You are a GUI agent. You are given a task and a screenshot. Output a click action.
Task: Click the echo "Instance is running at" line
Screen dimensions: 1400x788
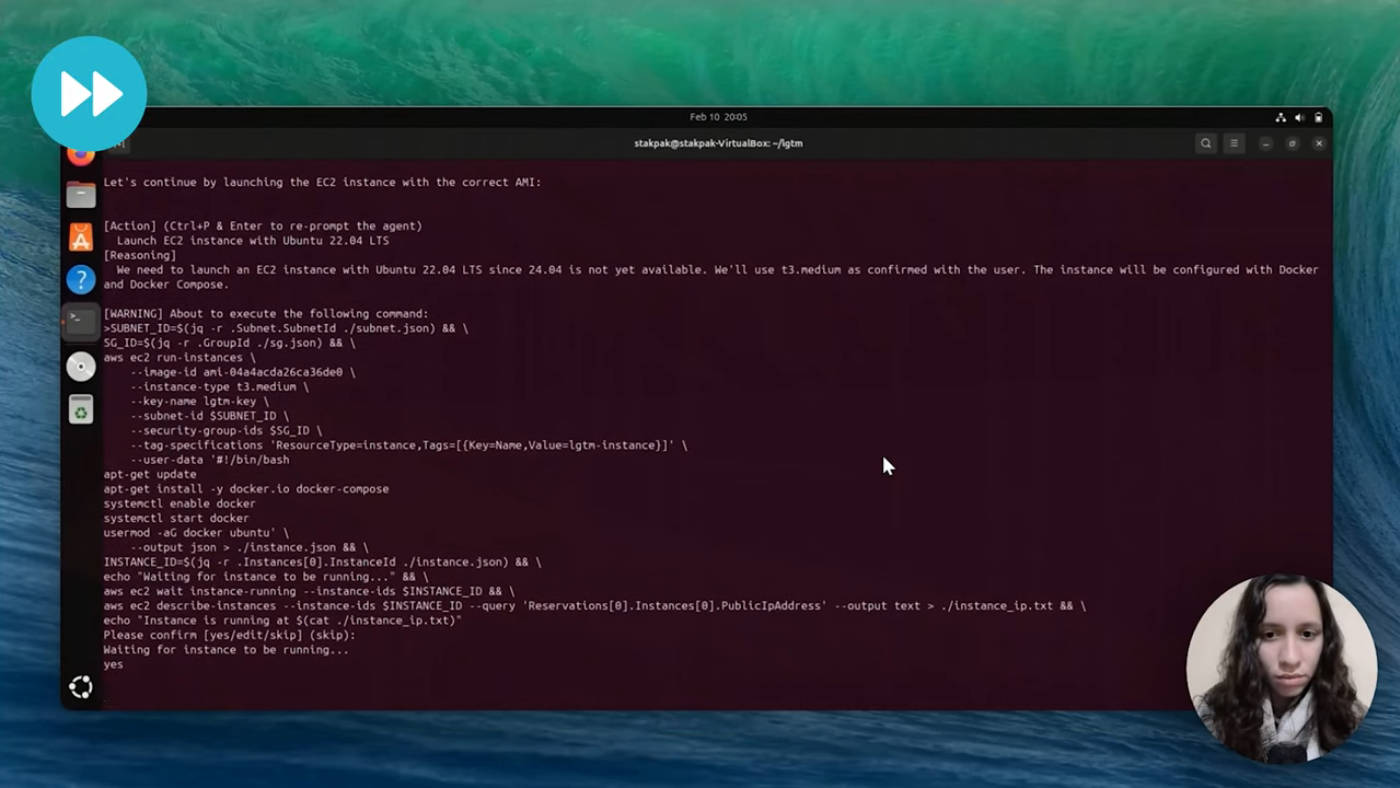(x=282, y=620)
